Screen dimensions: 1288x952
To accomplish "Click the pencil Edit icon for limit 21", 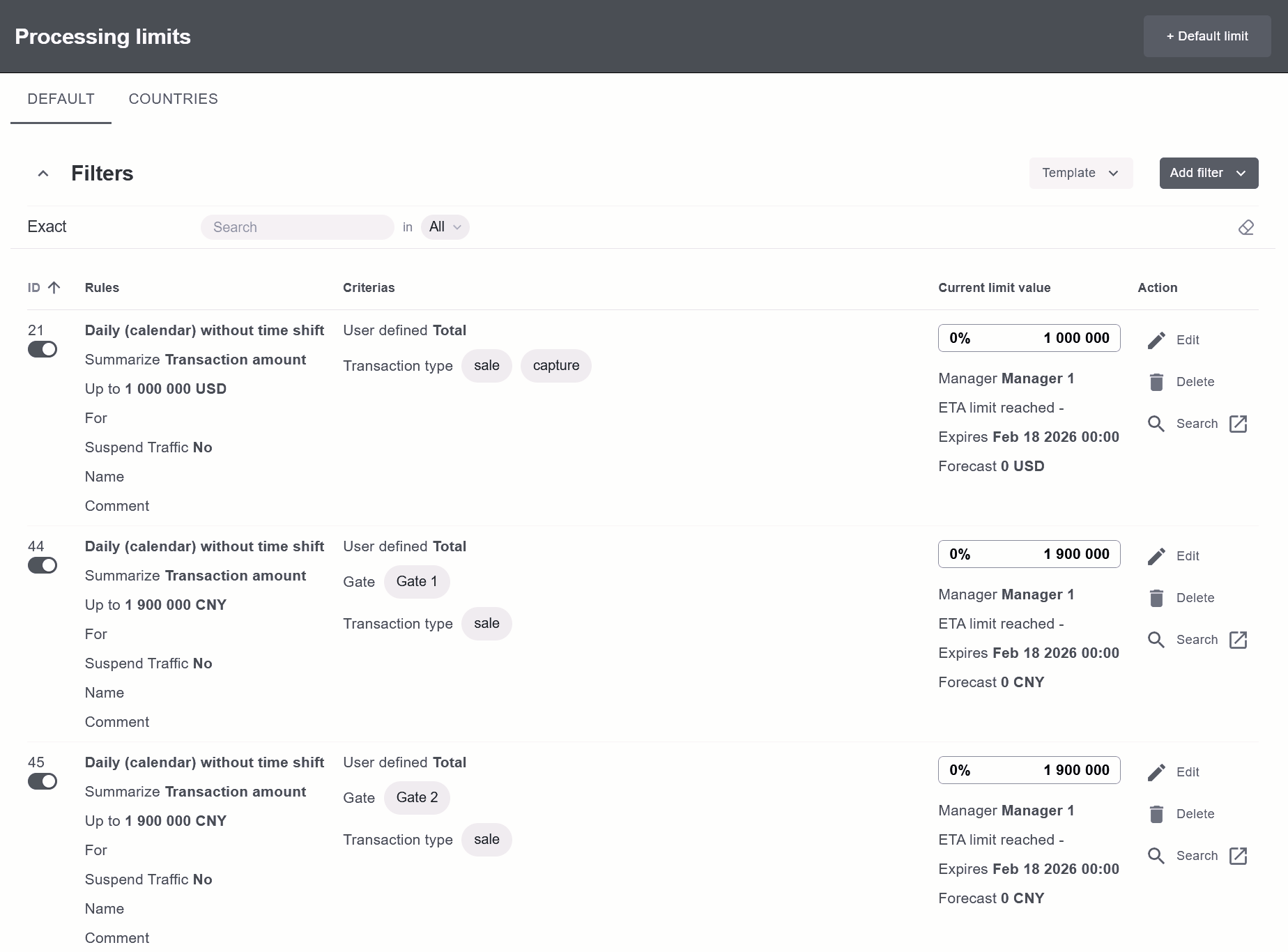I will [1156, 340].
